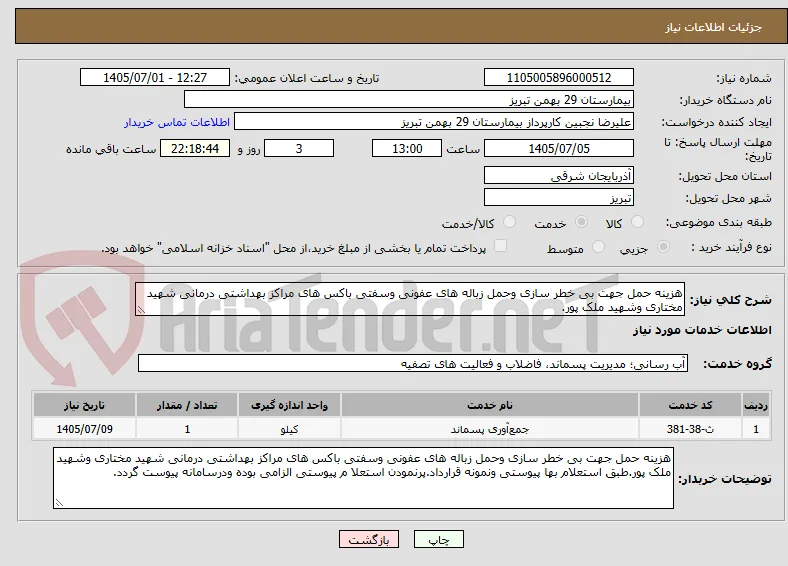
Task: Select the کالا radio button
Action: 637,222
